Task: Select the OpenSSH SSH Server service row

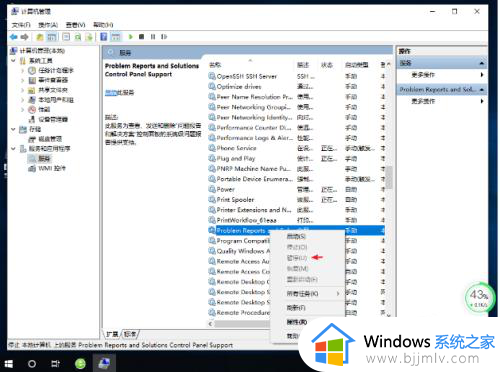Action: [x=296, y=76]
